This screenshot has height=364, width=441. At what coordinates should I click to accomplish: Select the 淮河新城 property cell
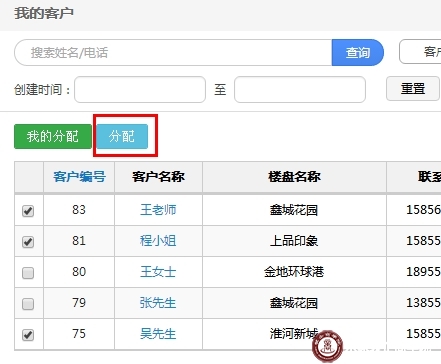(294, 334)
